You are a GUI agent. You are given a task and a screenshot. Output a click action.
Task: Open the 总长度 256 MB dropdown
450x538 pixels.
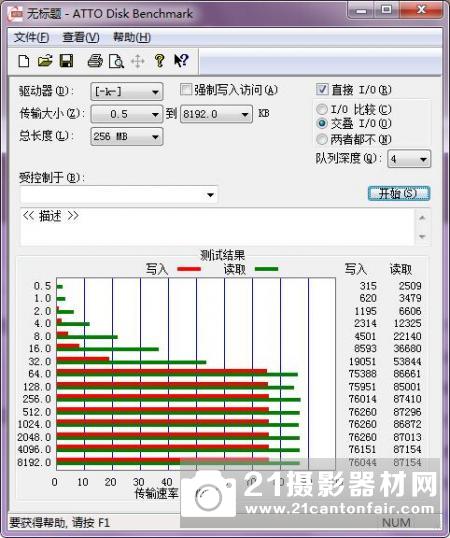[x=127, y=137]
